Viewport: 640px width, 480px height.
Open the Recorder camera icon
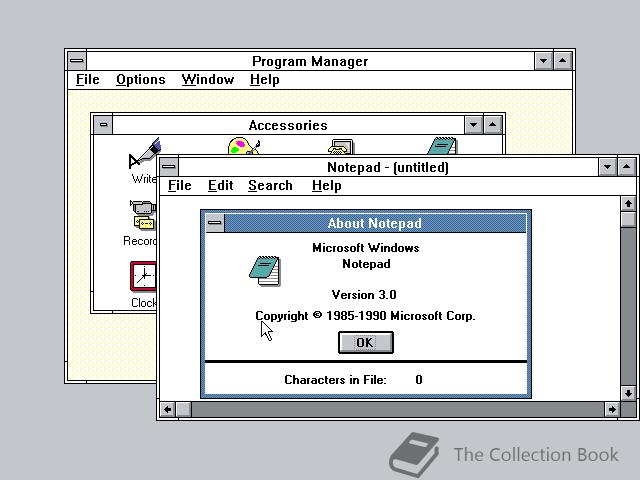point(143,214)
